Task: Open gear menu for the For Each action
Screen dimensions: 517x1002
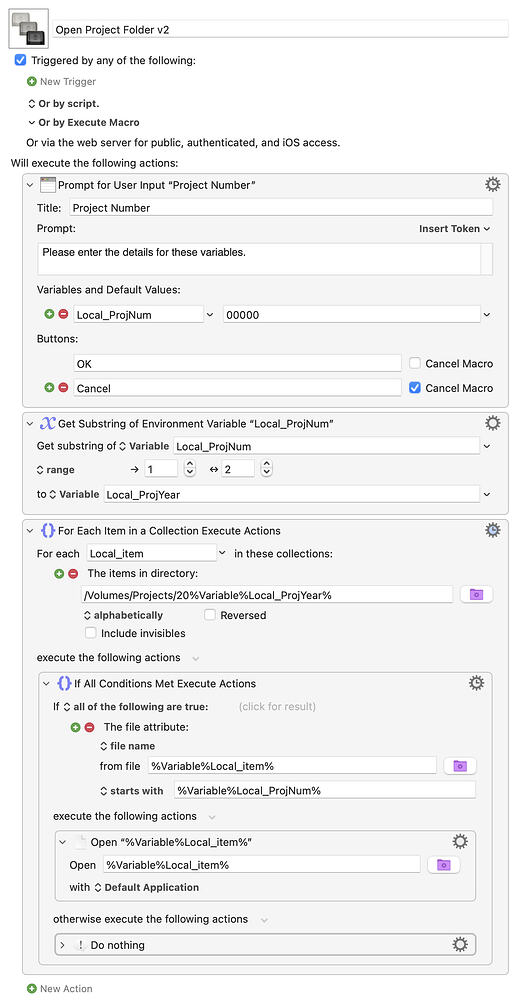Action: pyautogui.click(x=492, y=530)
